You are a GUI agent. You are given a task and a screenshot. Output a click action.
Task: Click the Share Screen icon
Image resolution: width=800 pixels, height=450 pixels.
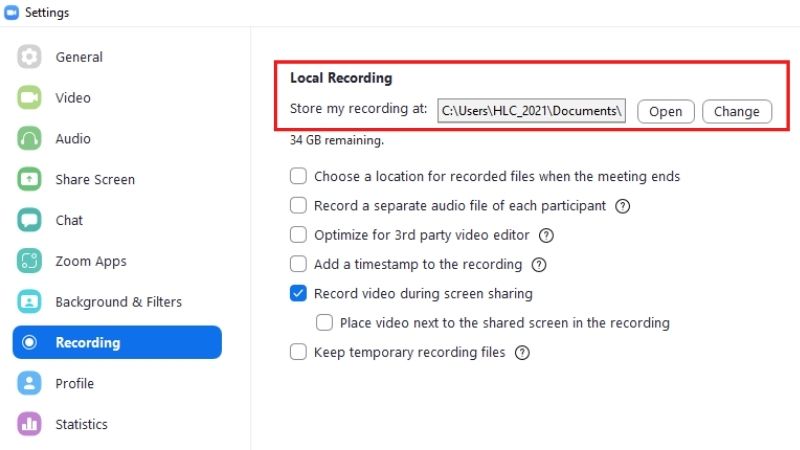pyautogui.click(x=29, y=179)
